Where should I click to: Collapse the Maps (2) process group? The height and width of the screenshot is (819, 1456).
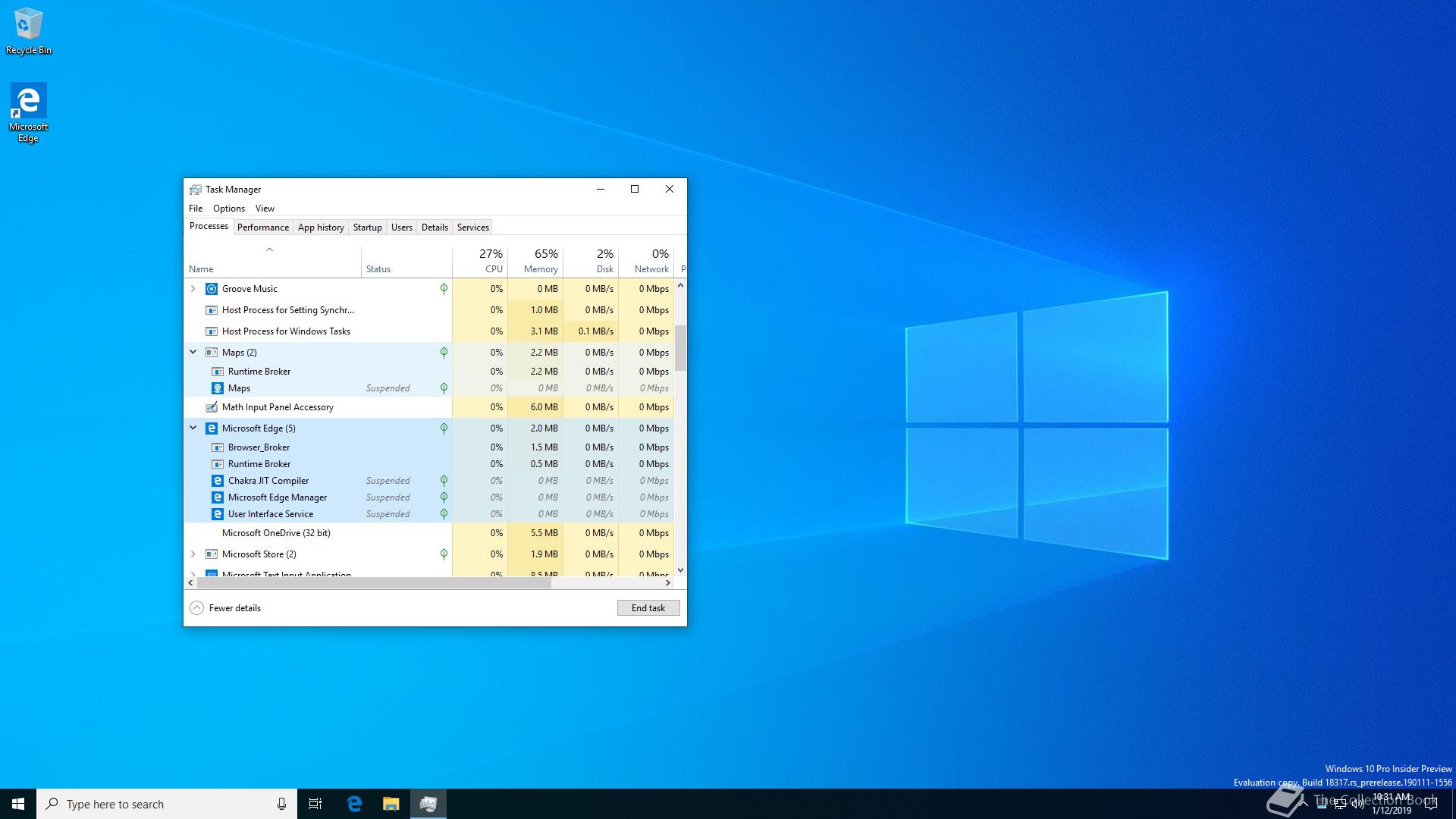pos(193,353)
